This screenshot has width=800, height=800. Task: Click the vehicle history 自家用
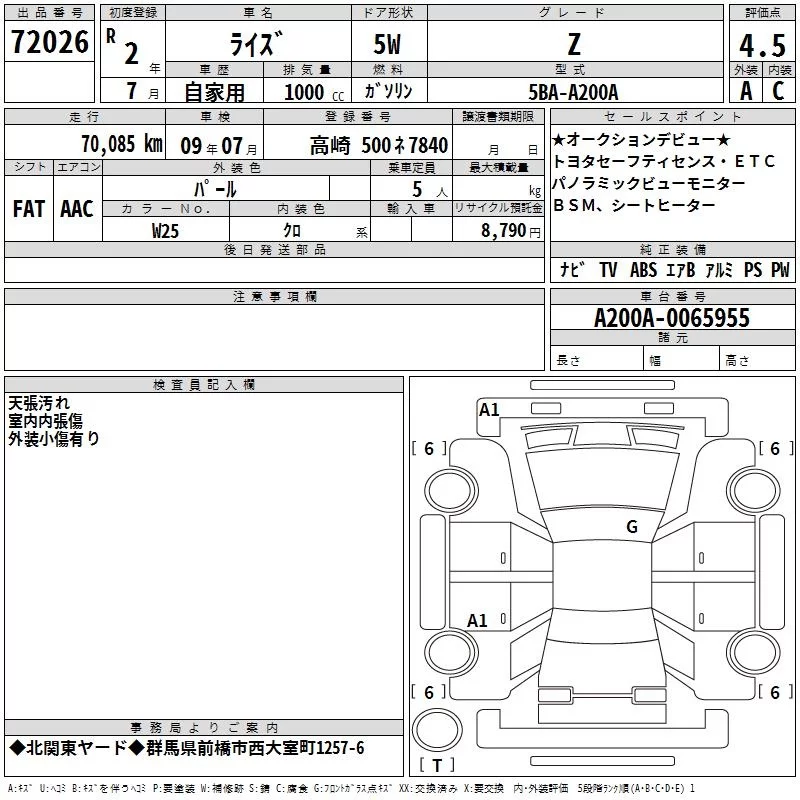pos(215,92)
